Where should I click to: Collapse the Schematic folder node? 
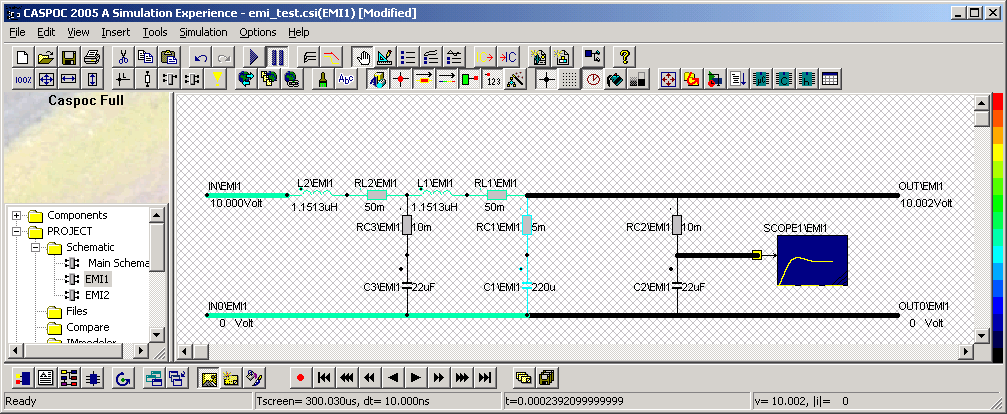coord(33,247)
